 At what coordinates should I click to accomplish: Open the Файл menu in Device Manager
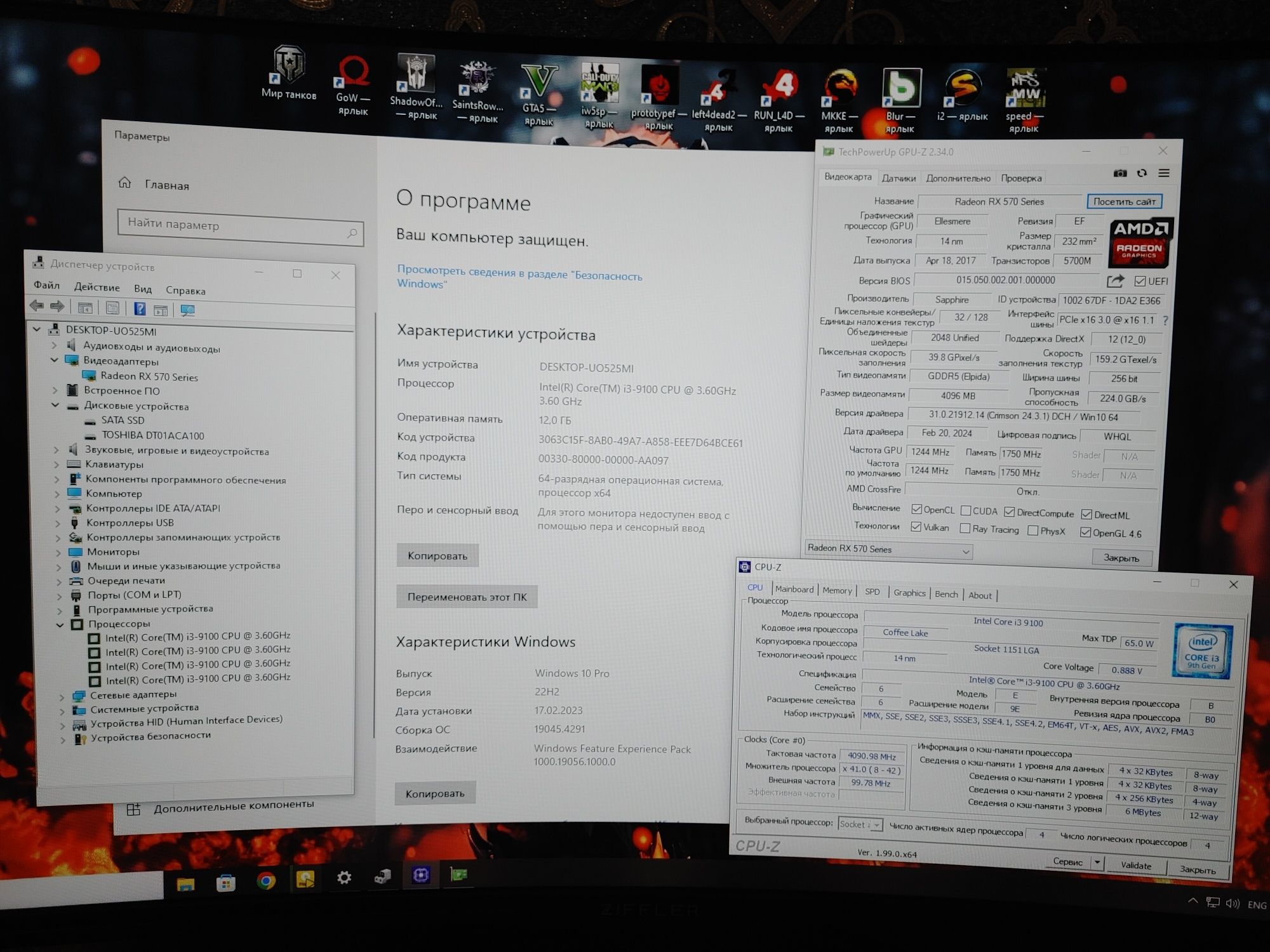click(x=46, y=286)
